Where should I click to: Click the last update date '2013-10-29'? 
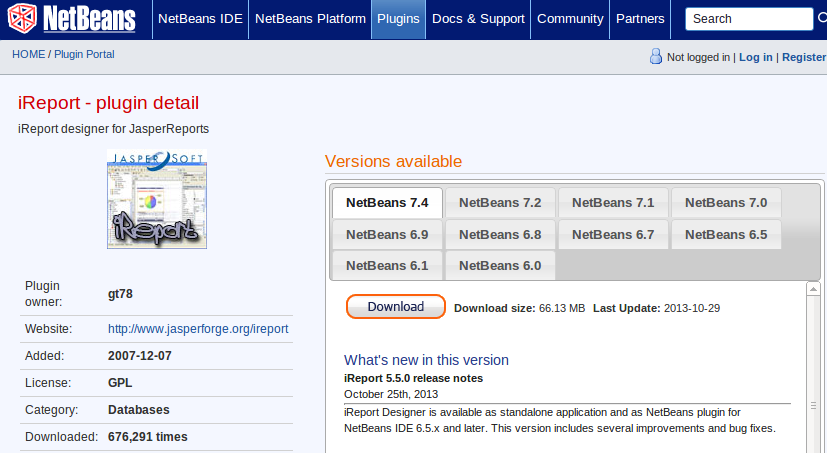point(692,309)
